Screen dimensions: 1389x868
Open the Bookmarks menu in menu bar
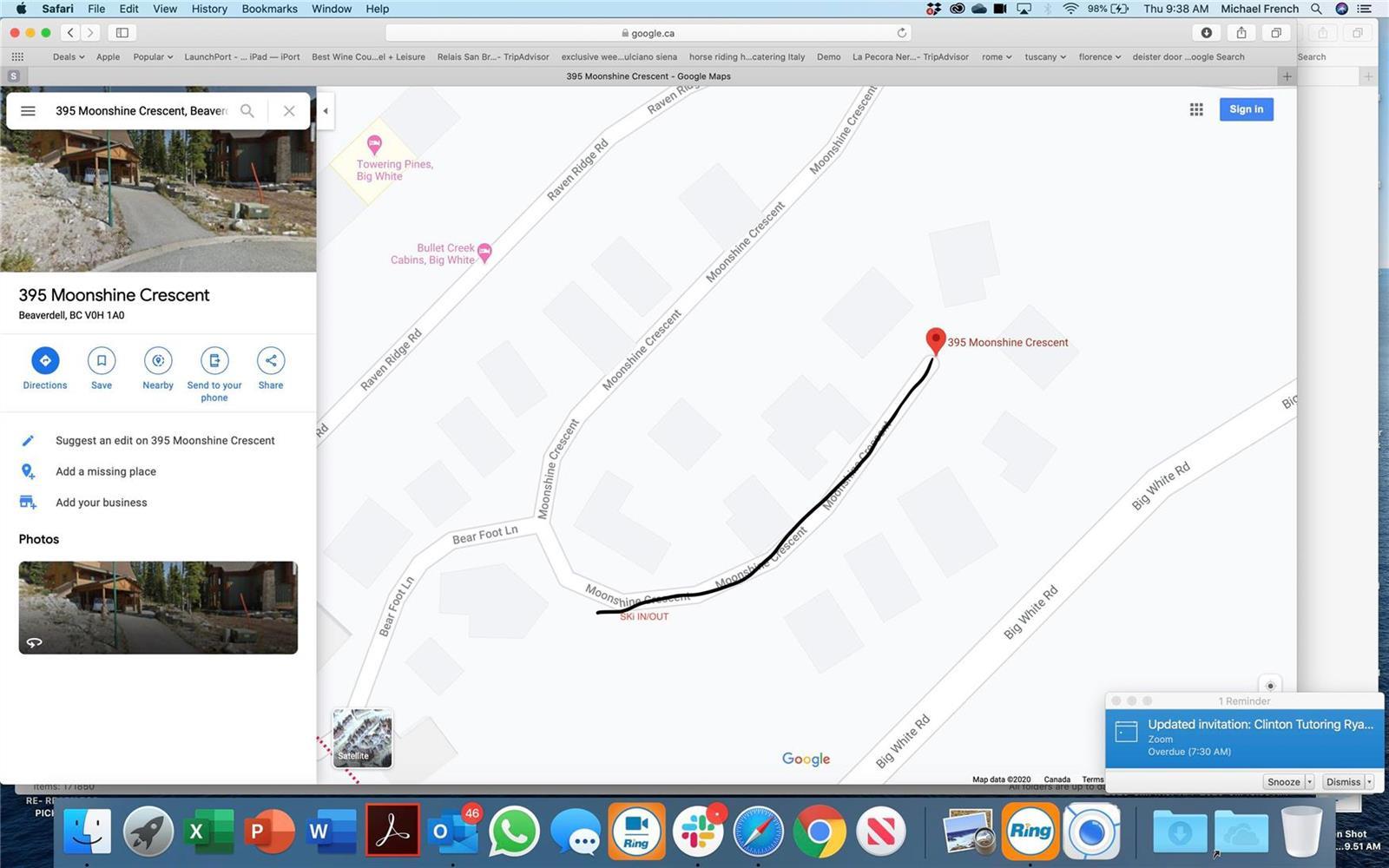click(269, 9)
